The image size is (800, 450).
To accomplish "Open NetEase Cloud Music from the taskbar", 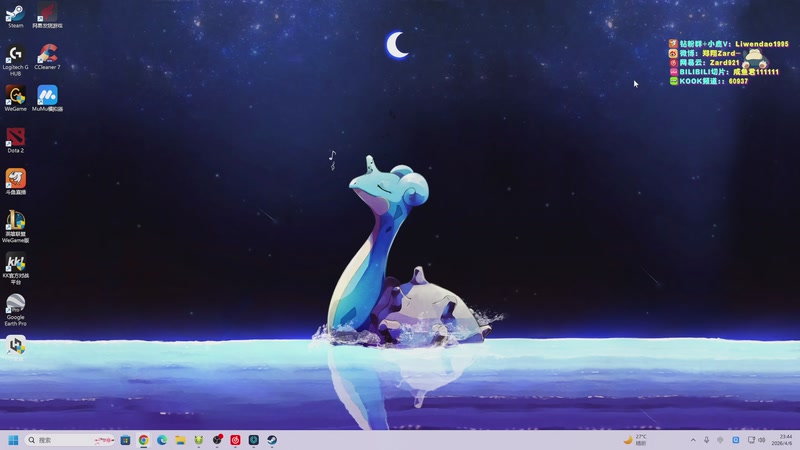I will tap(235, 440).
